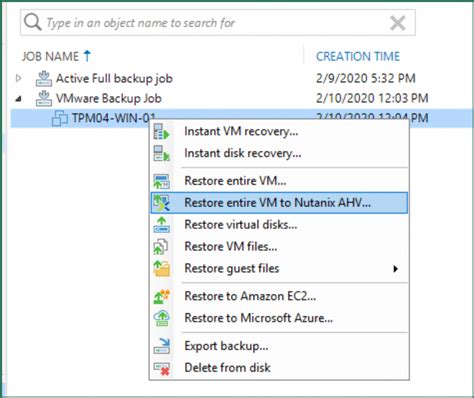Choose Delete from disk option
This screenshot has height=398, width=474.
coord(279,368)
